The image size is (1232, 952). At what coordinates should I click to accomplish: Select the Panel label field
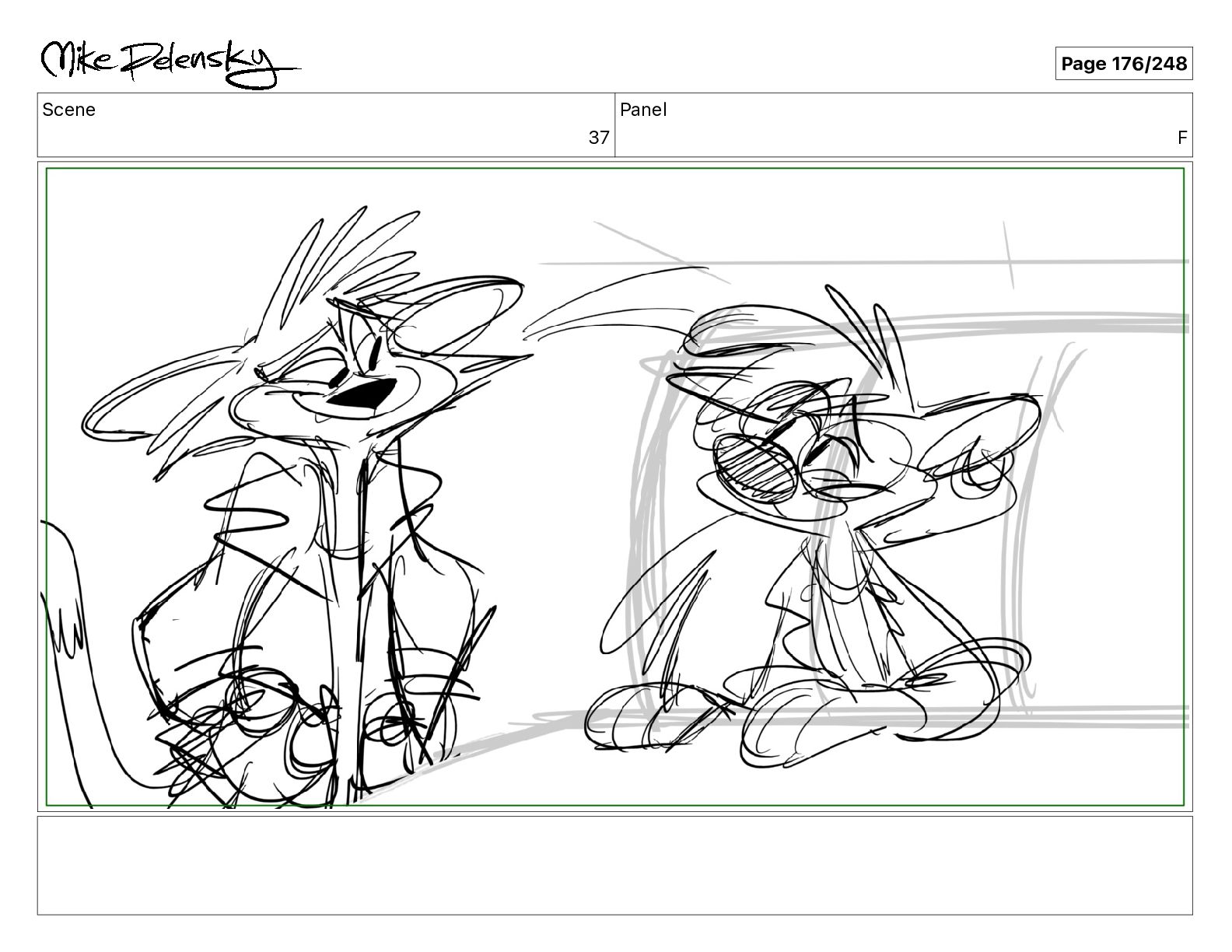[x=904, y=124]
